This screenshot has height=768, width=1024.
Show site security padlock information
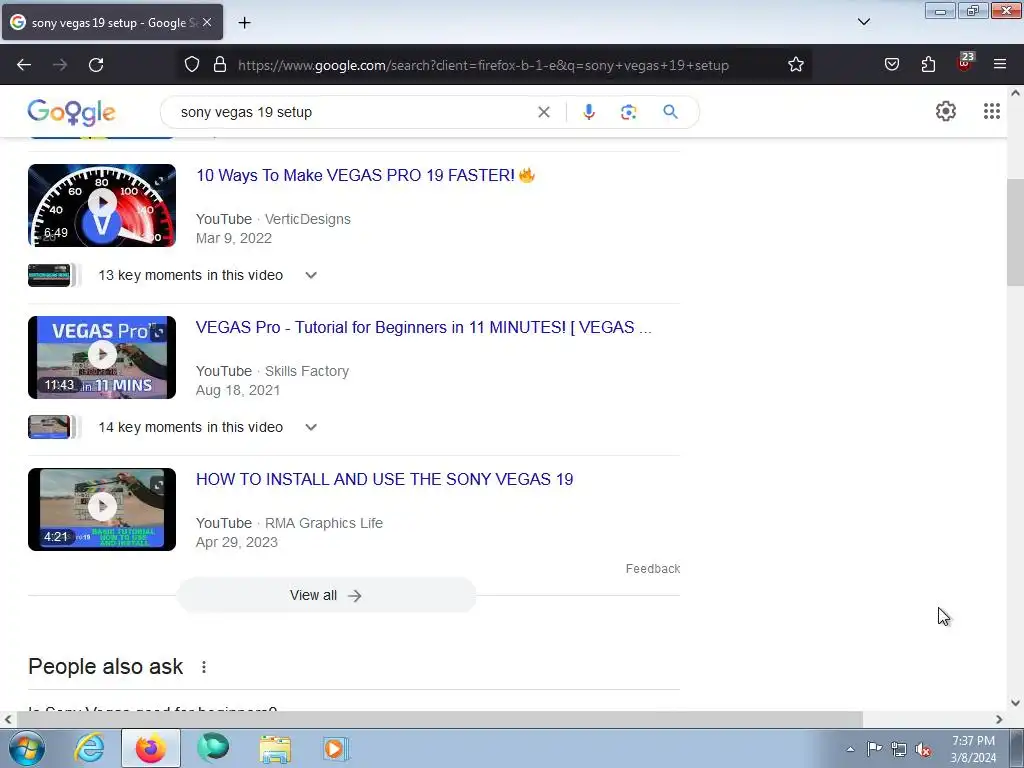[x=220, y=65]
